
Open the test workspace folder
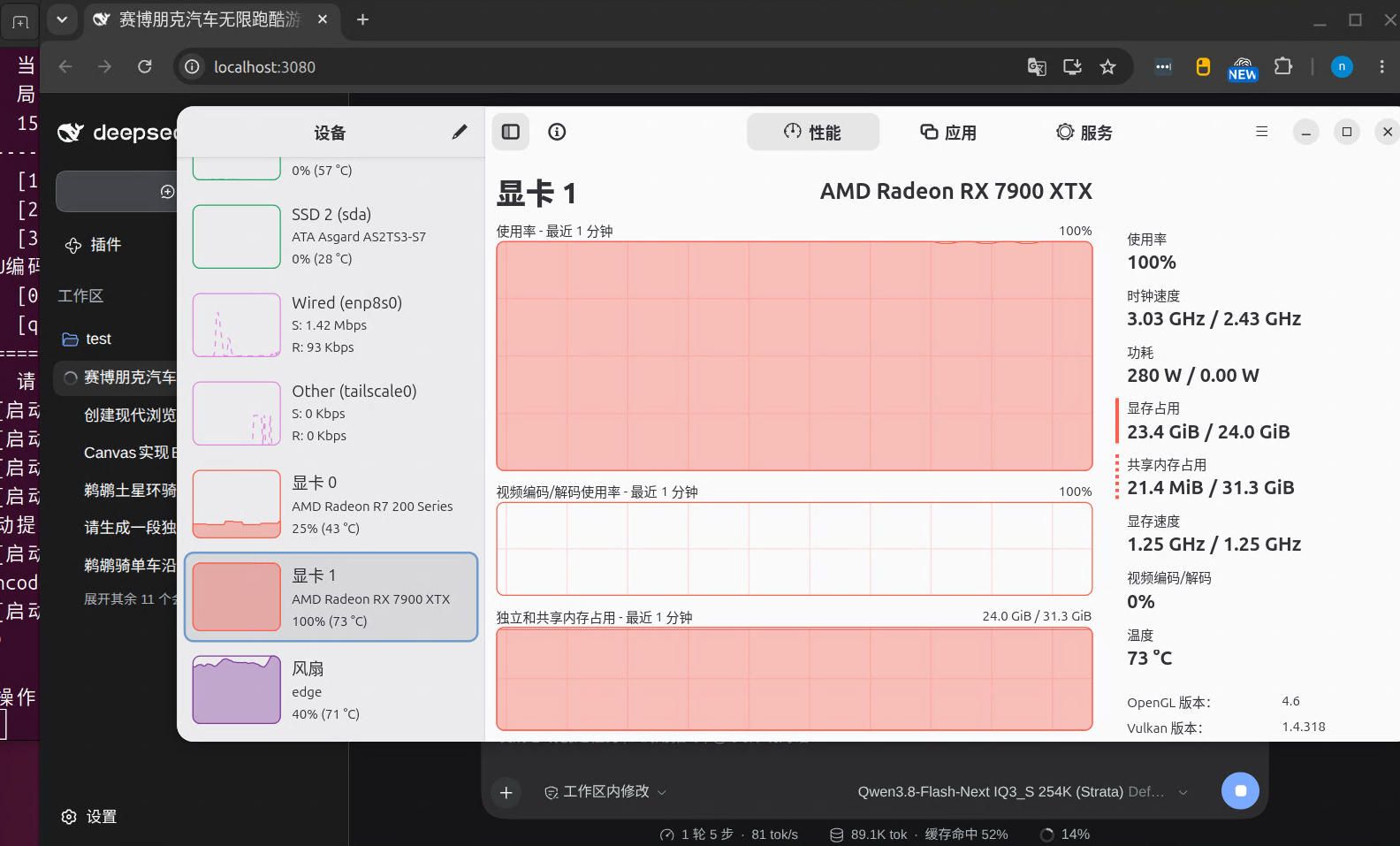(x=87, y=339)
